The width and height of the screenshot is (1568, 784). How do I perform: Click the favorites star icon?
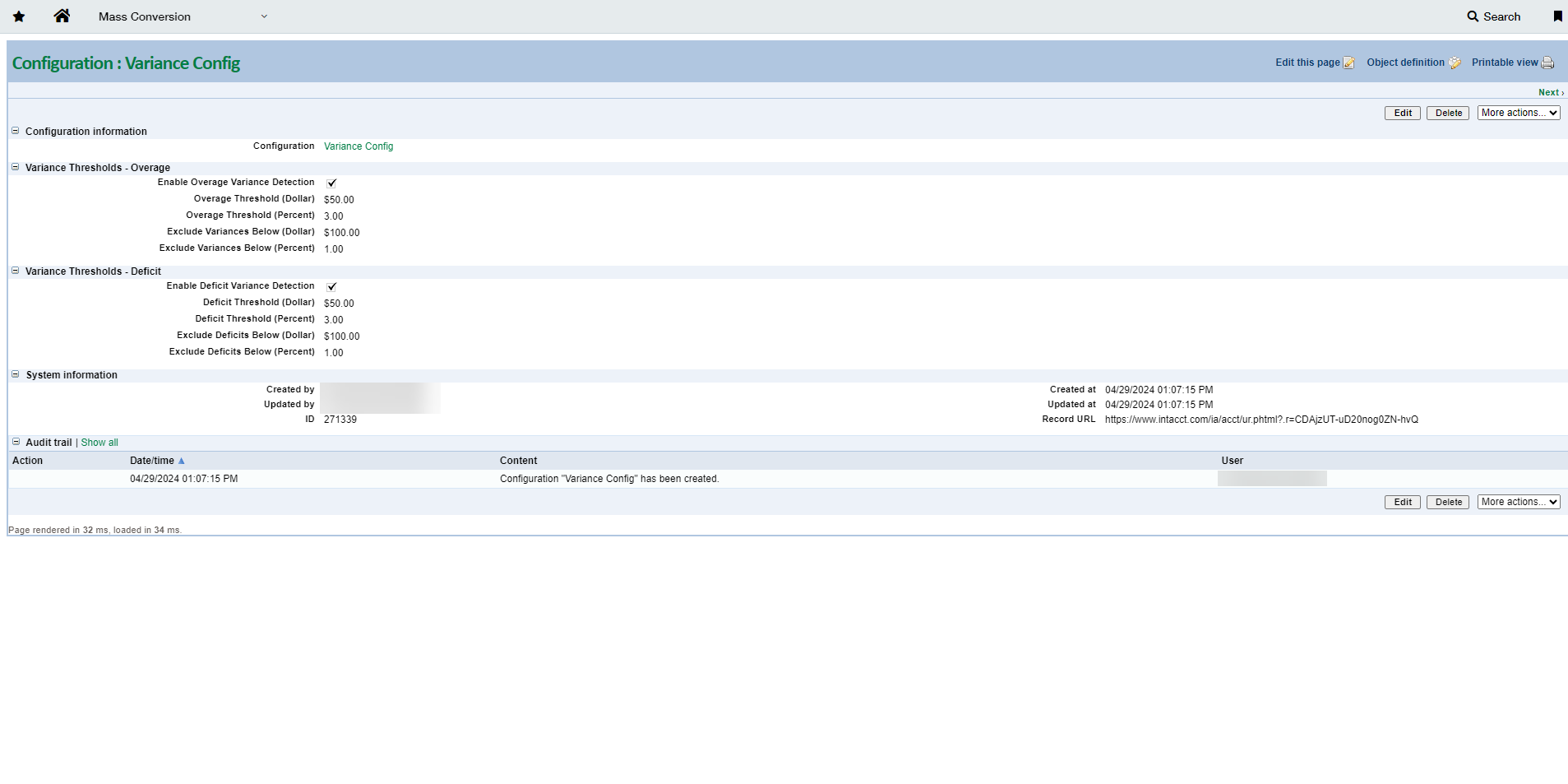coord(19,16)
